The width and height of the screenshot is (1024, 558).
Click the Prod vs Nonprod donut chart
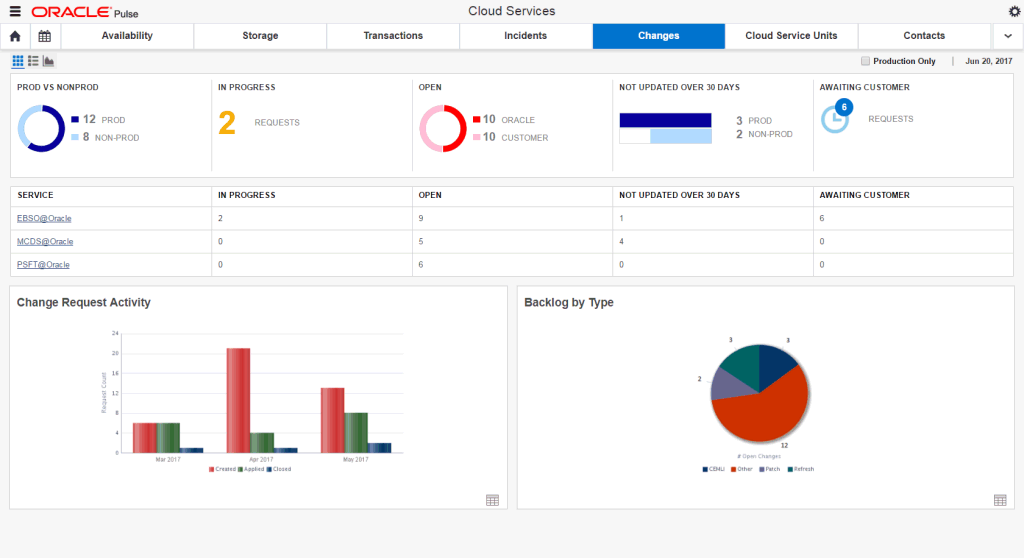point(41,128)
